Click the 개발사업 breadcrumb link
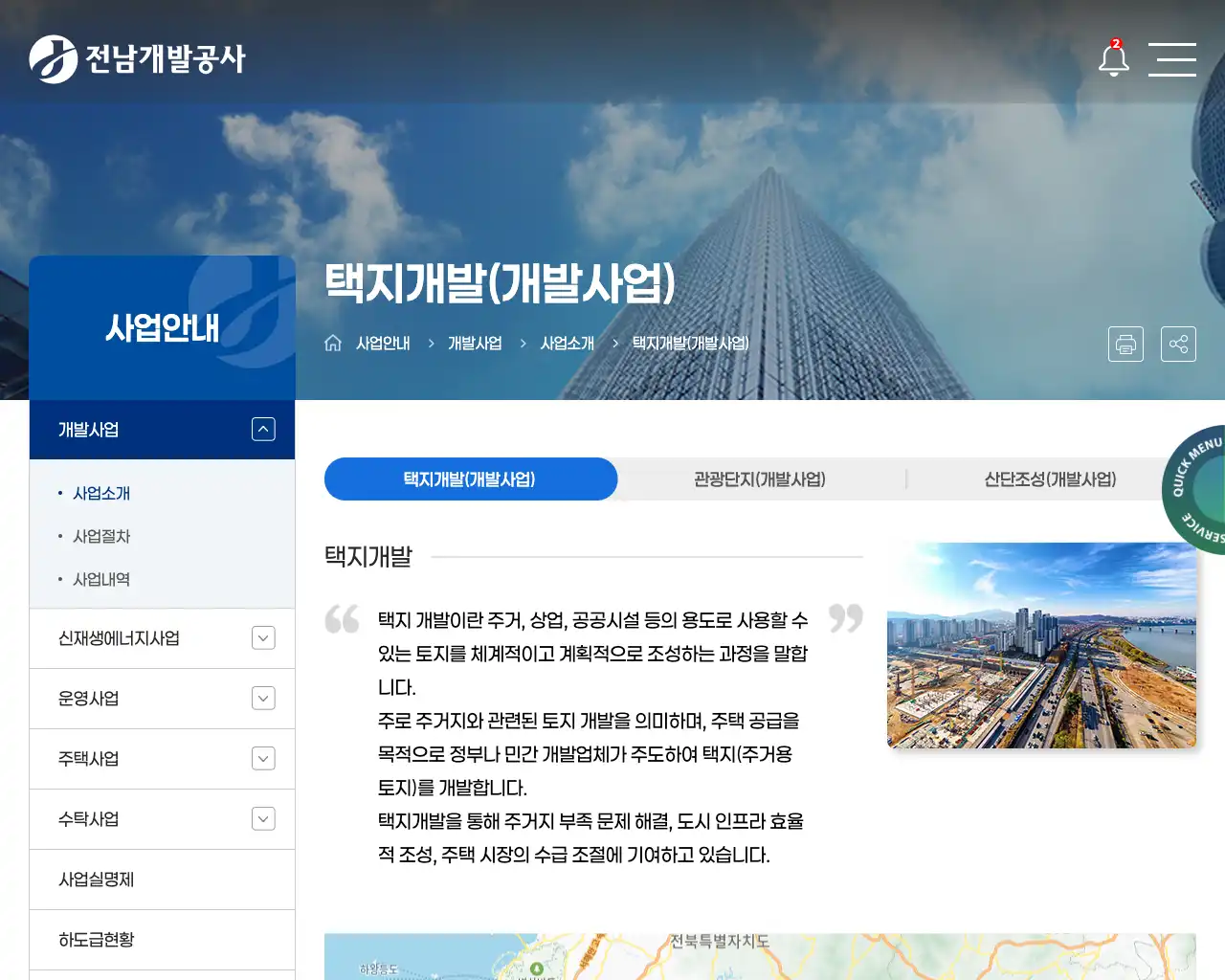 (x=475, y=343)
